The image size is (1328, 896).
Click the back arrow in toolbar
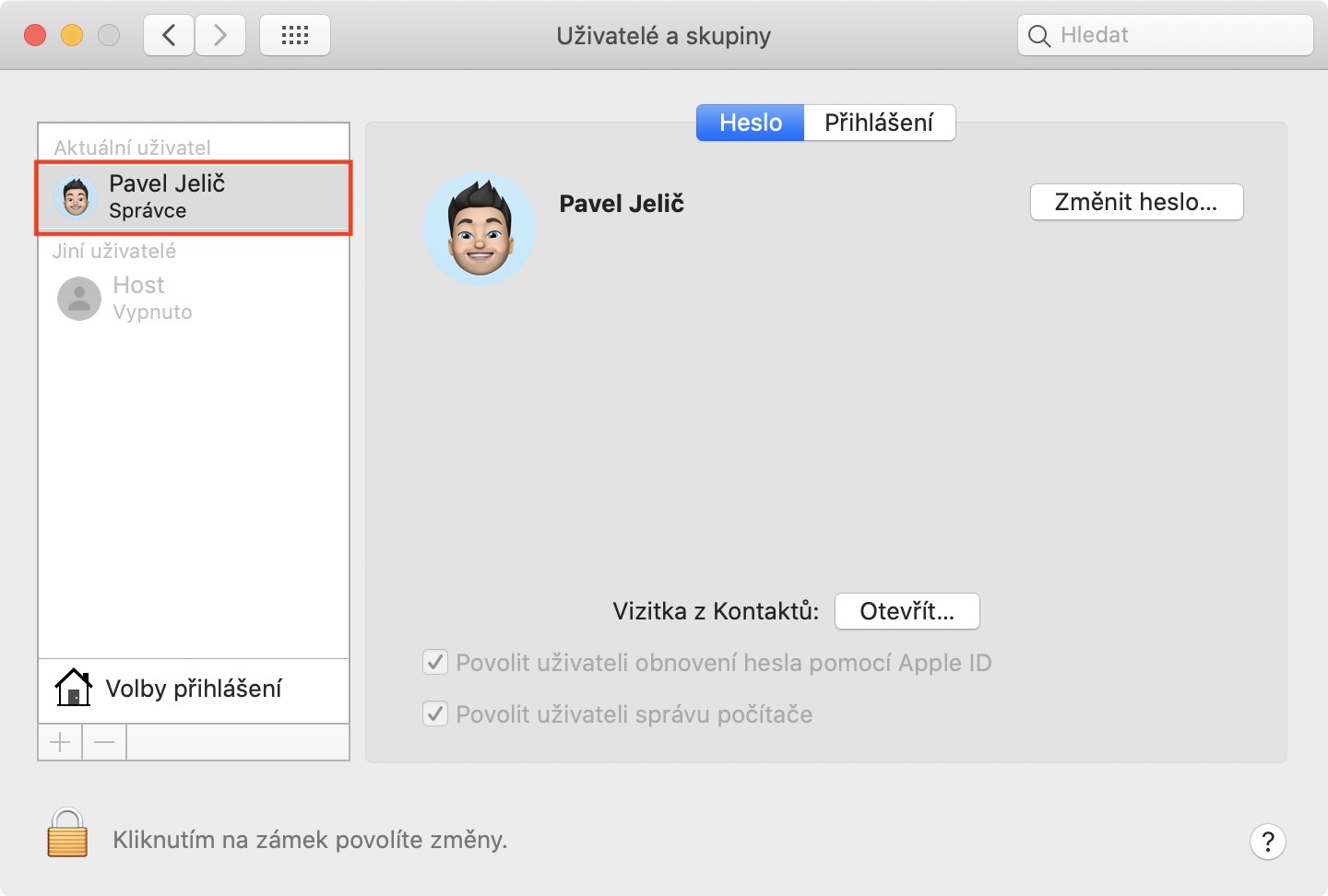point(169,36)
